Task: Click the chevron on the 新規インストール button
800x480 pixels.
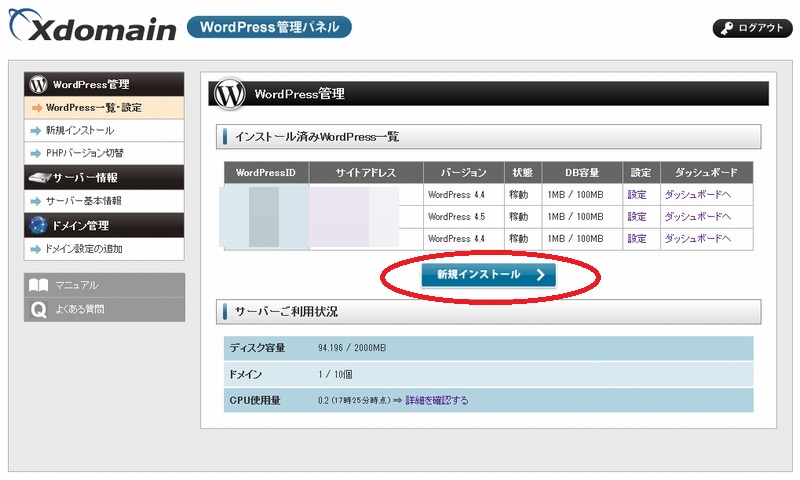Action: point(540,275)
